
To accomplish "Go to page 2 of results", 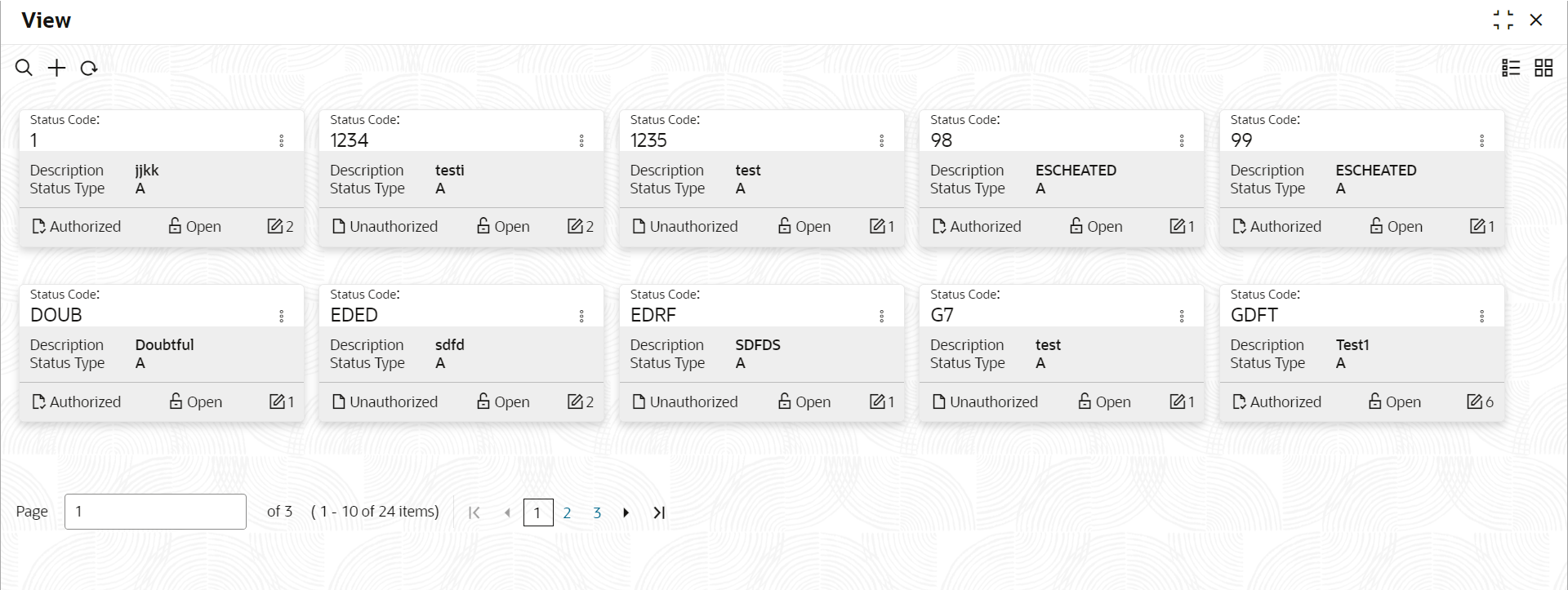I will (567, 512).
